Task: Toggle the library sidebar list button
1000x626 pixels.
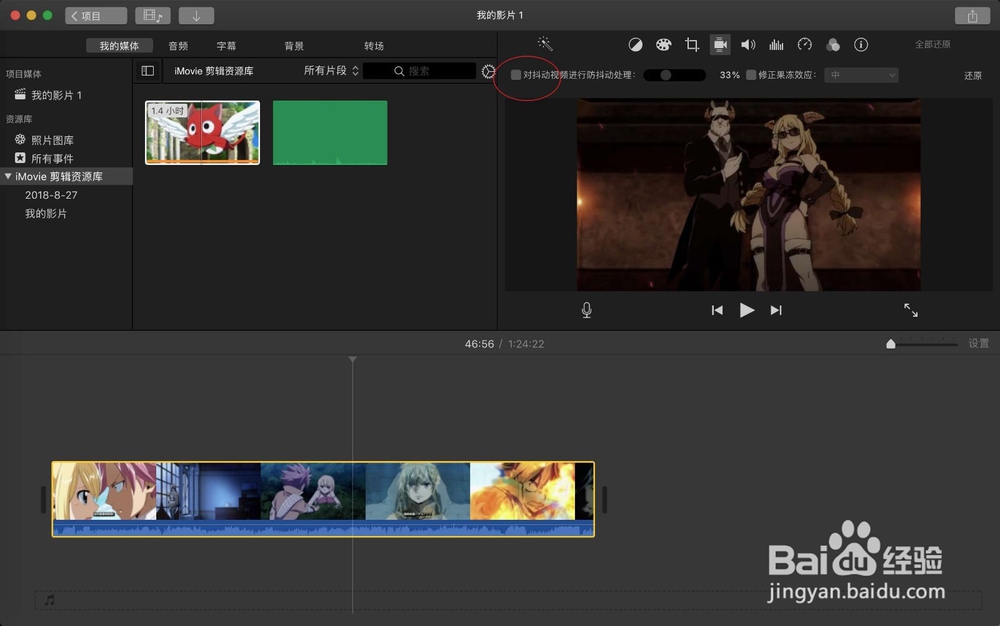Action: coord(147,71)
